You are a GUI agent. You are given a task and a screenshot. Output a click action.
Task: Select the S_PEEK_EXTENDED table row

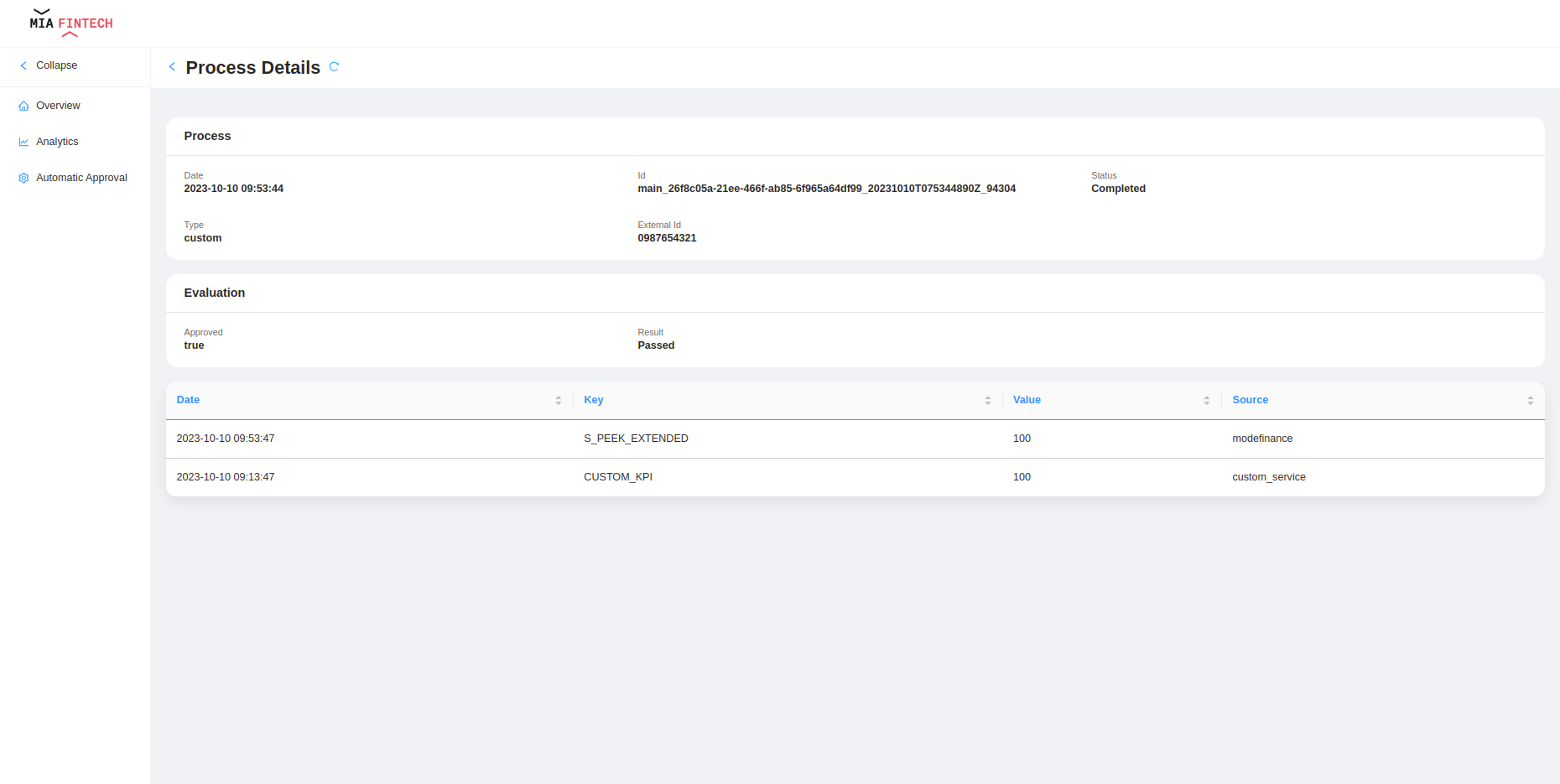(x=636, y=439)
